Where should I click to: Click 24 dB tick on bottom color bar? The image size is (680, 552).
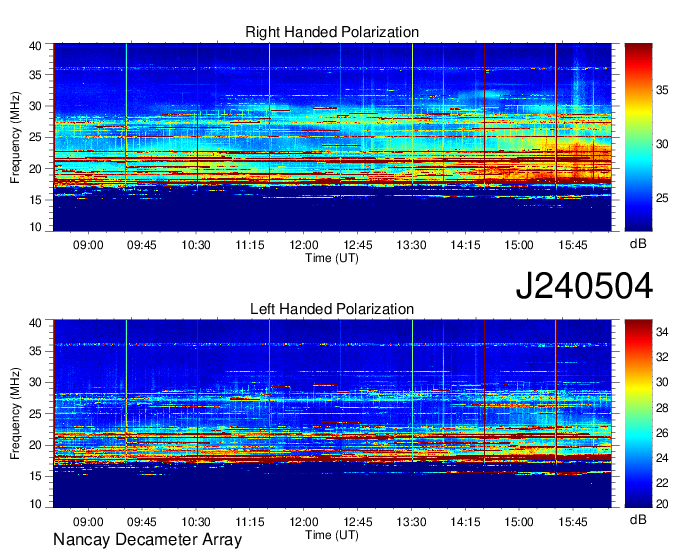[662, 458]
